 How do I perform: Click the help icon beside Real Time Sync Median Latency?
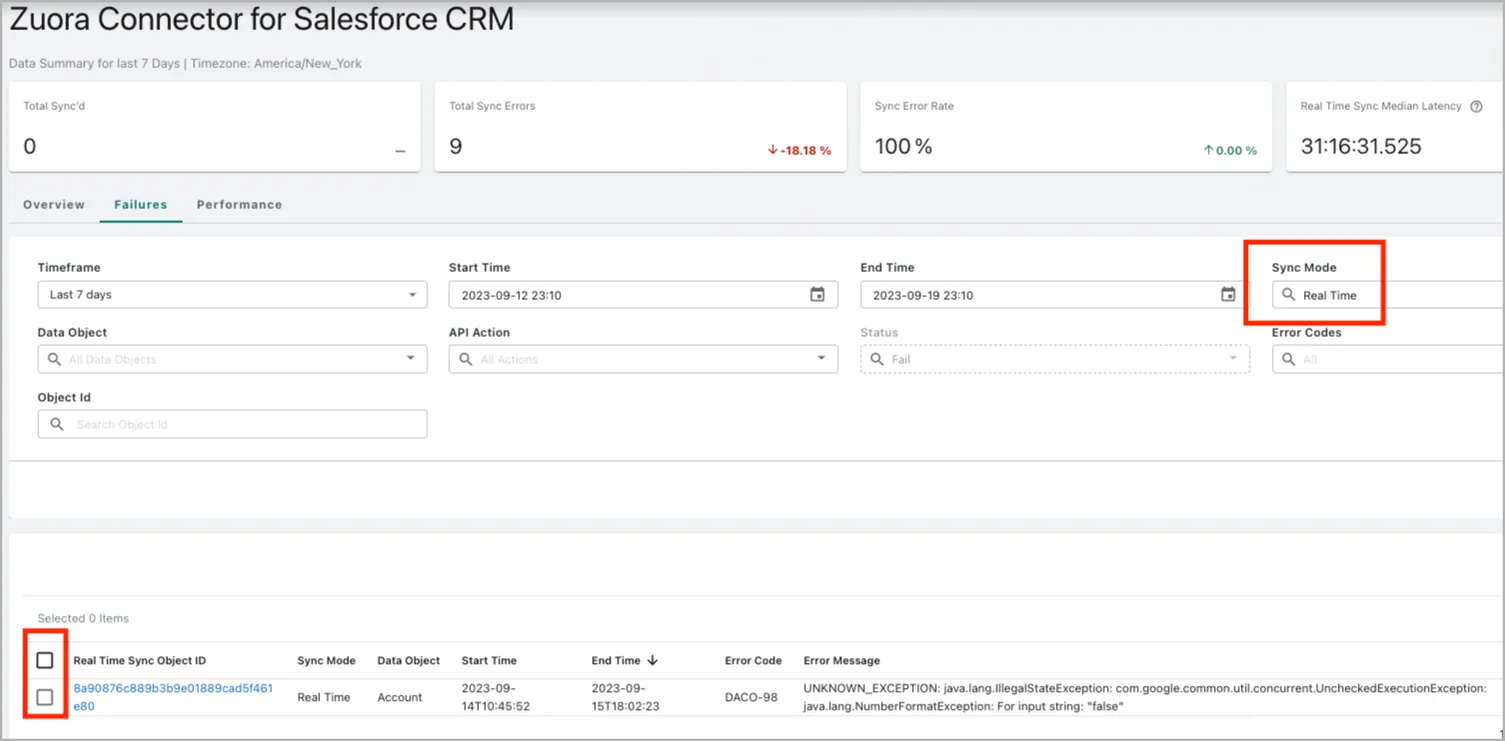tap(1476, 107)
